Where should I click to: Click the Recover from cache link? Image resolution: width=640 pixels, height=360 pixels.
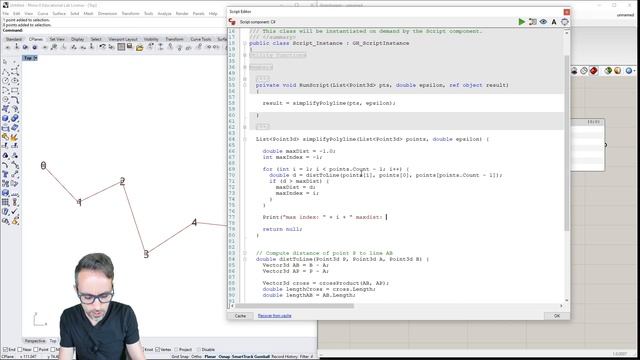275,316
